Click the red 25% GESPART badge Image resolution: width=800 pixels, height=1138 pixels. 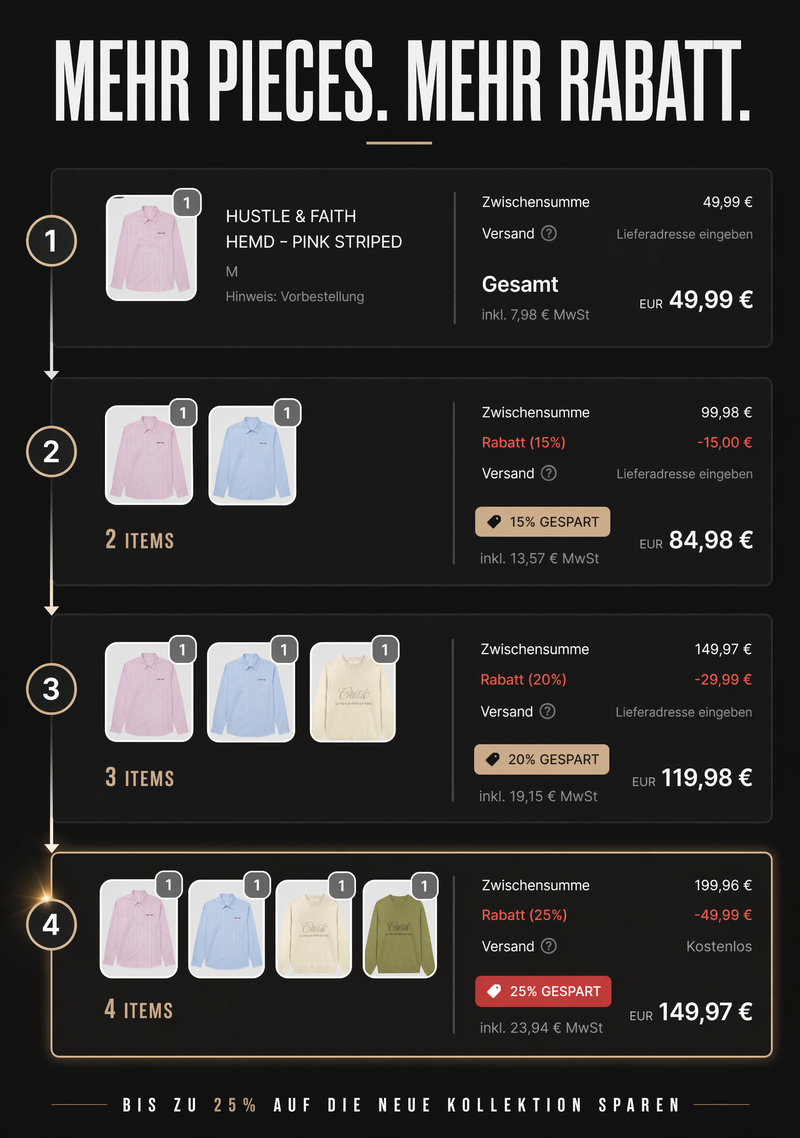point(543,992)
